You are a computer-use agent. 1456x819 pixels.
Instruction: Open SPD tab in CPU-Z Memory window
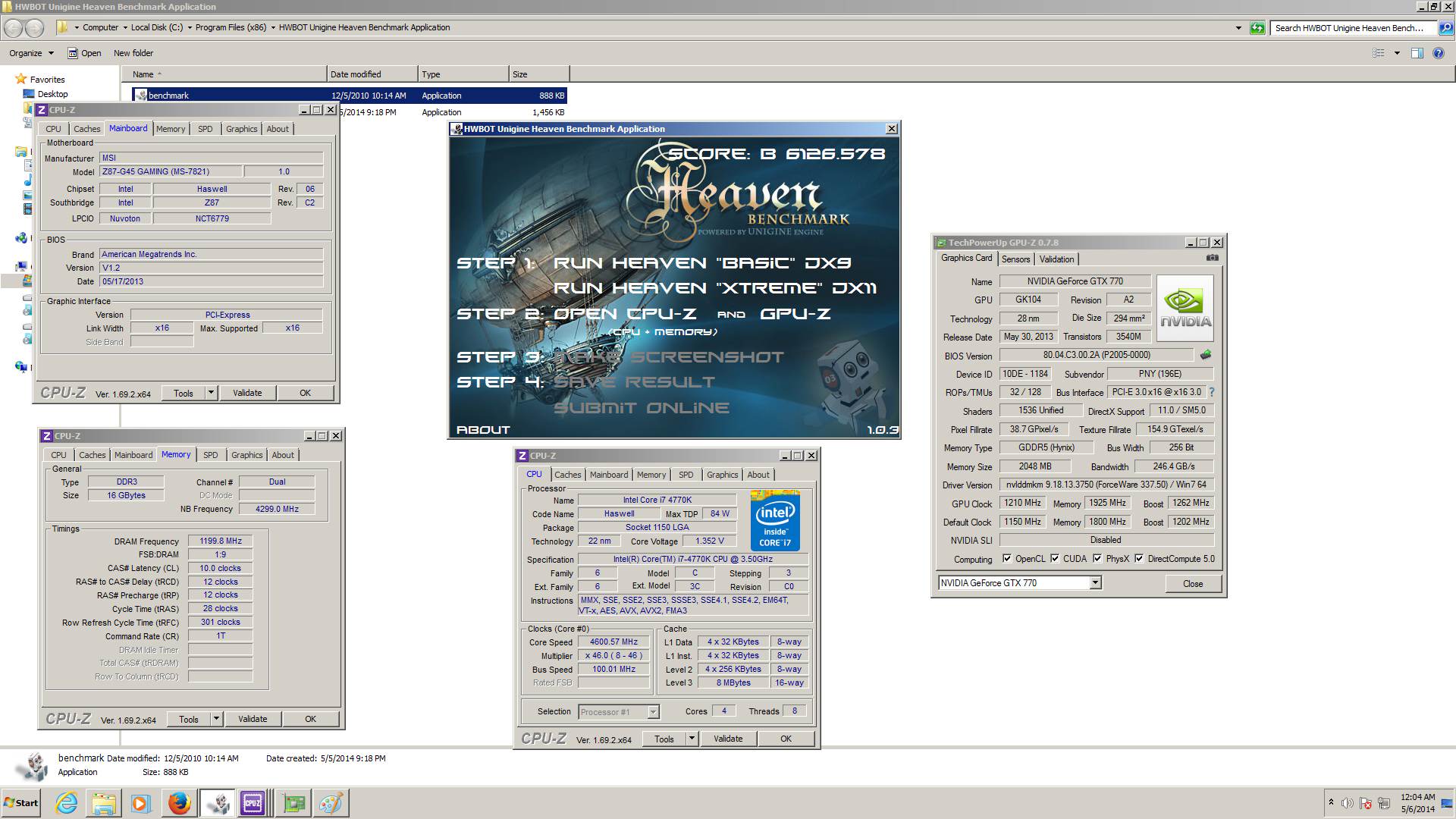pos(211,455)
